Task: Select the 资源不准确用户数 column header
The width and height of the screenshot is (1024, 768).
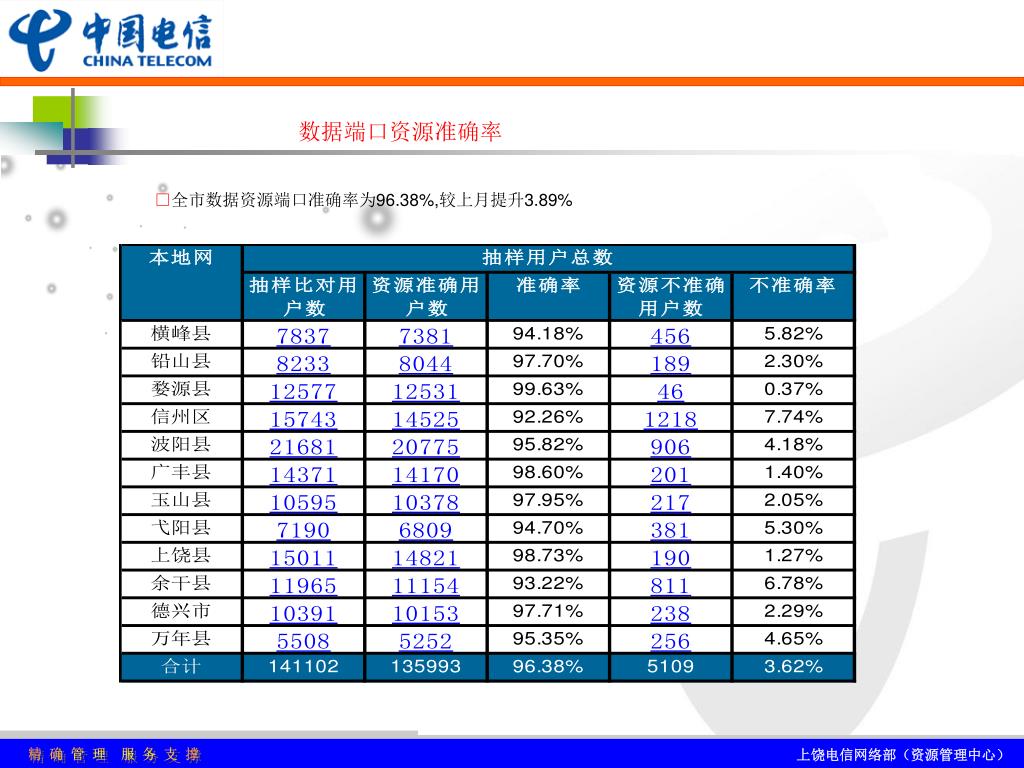Action: point(671,296)
